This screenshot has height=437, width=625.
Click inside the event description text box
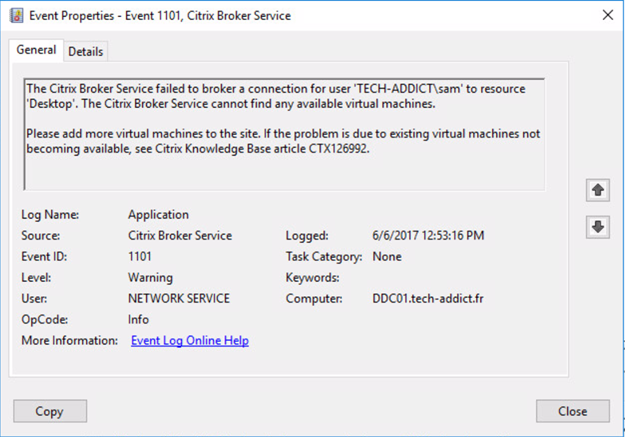(x=284, y=134)
